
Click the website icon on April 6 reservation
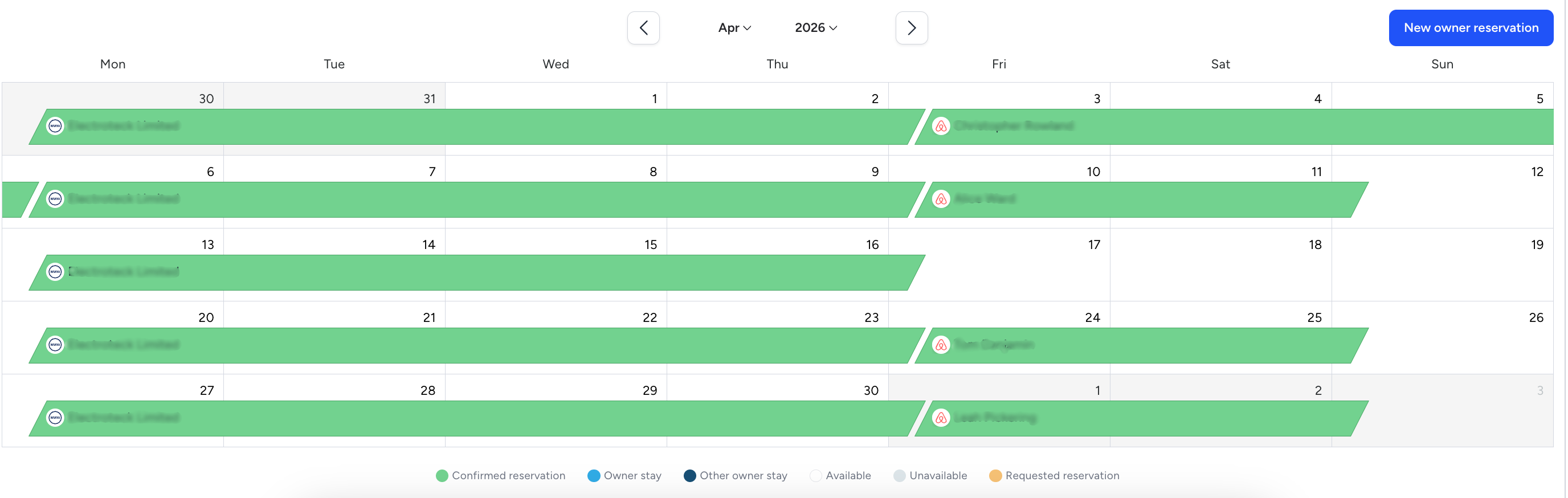(55, 199)
